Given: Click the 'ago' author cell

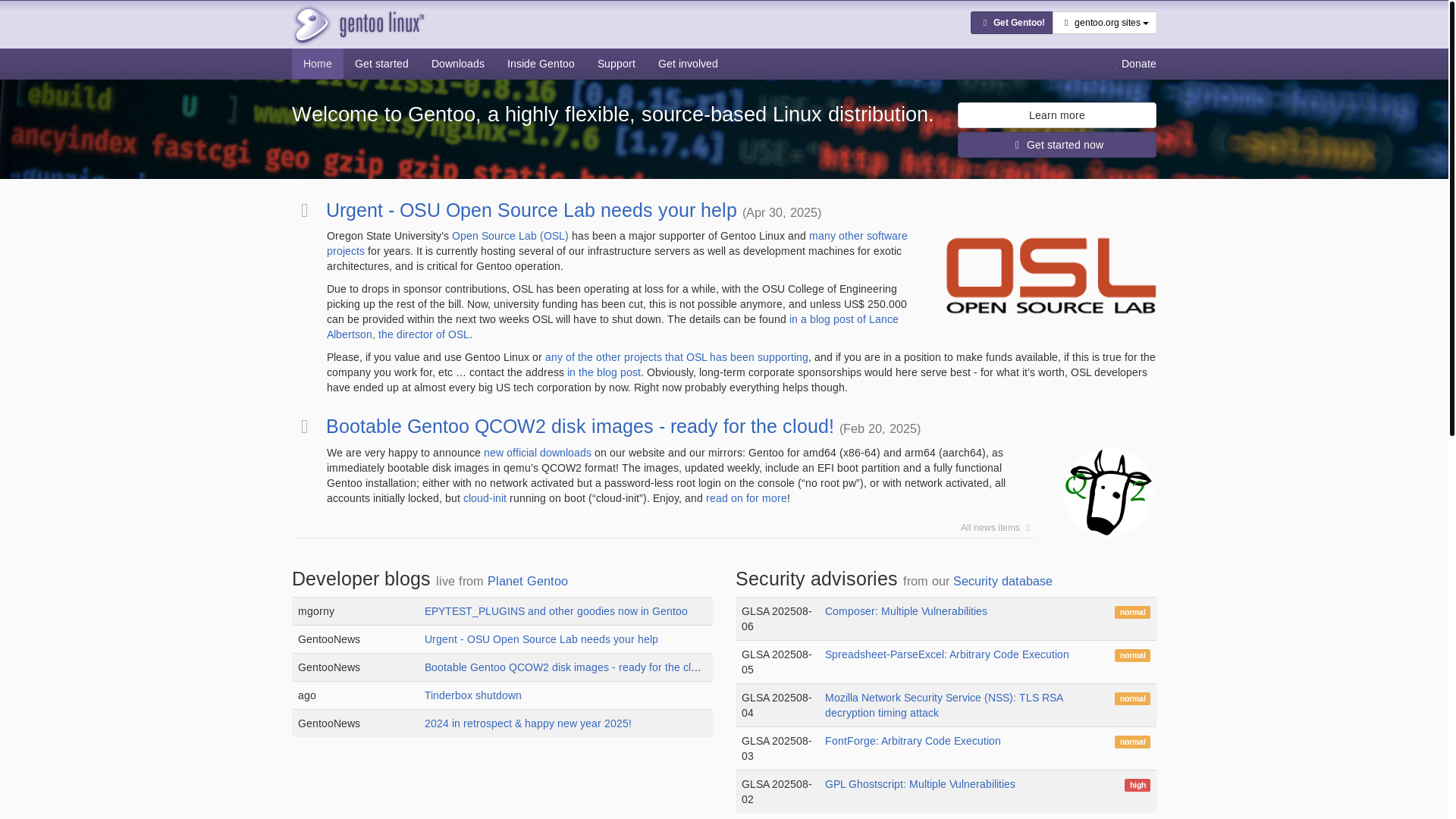Looking at the screenshot, I should click(355, 695).
